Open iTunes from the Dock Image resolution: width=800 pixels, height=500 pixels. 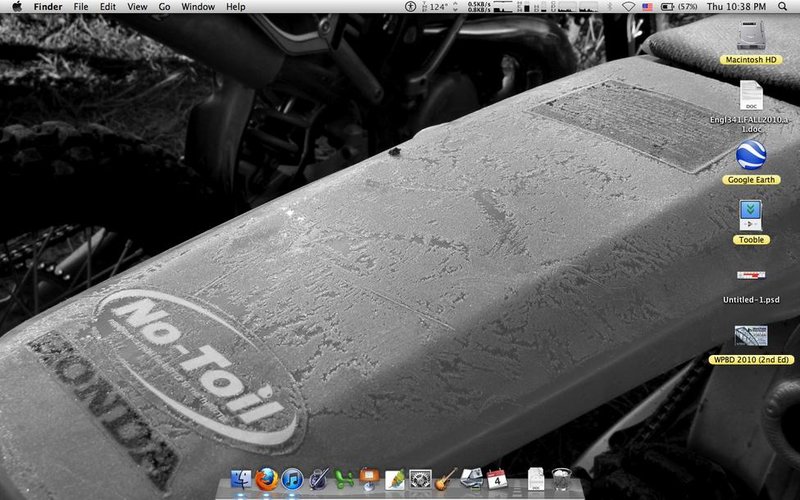(292, 480)
